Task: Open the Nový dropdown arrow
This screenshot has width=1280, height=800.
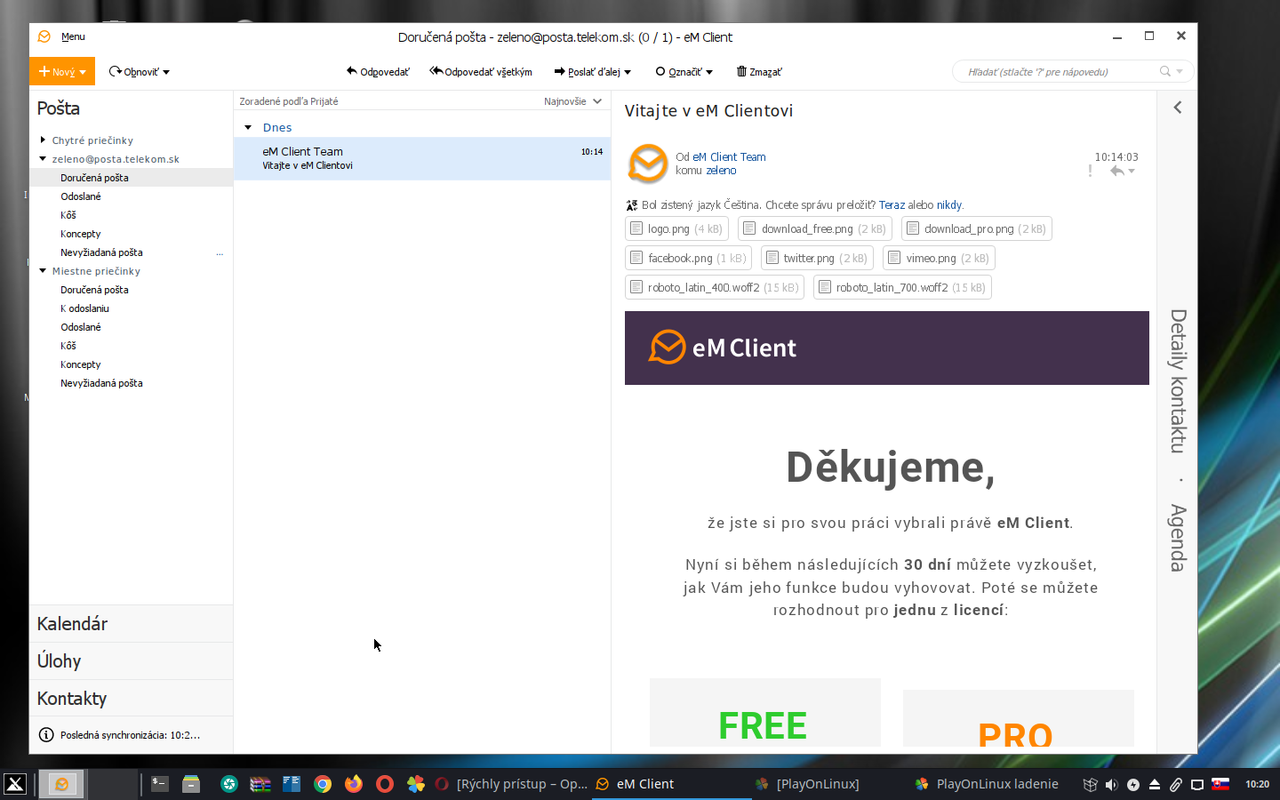Action: [84, 72]
